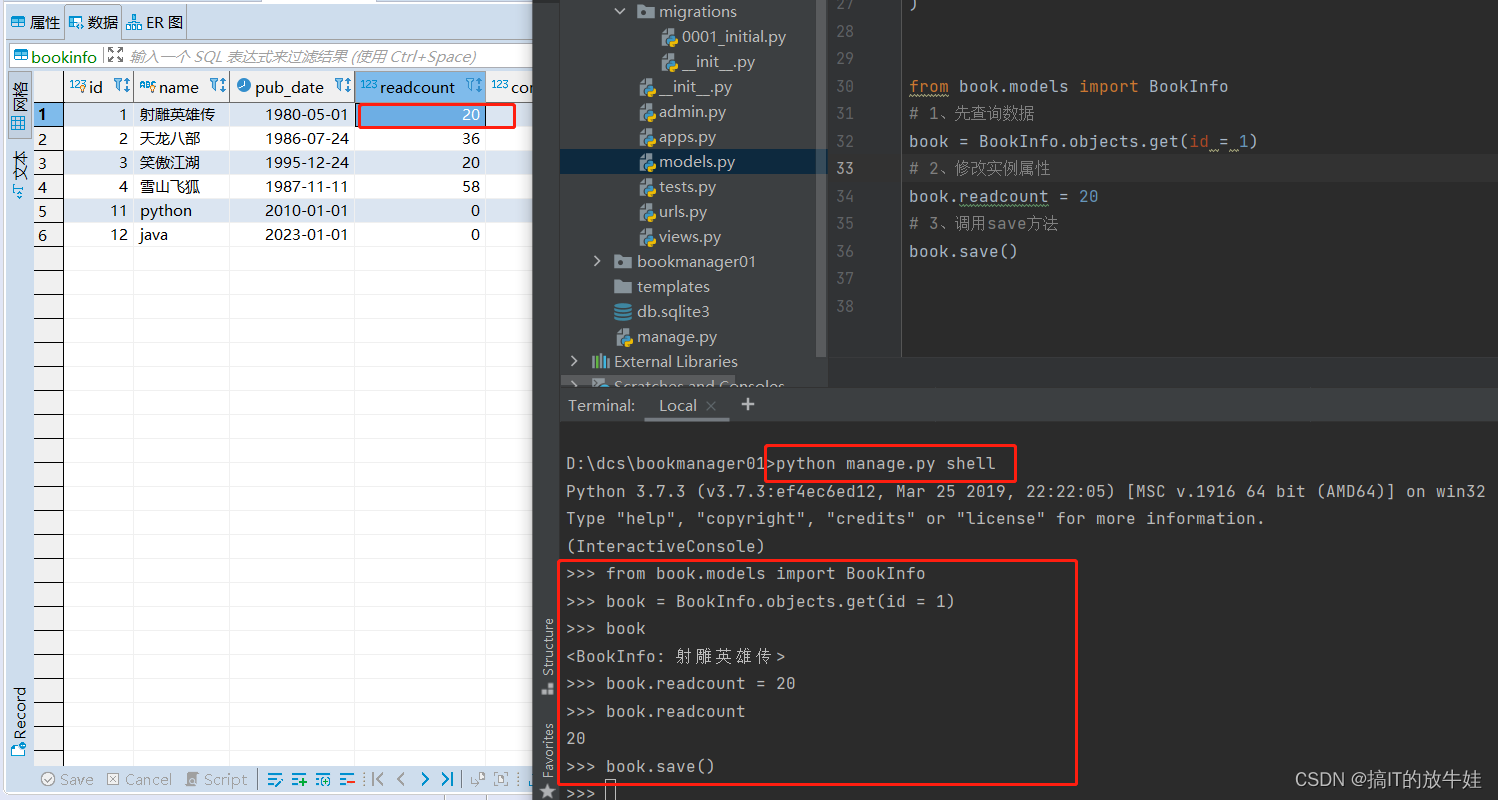
Task: Select row number 4 header
Action: [x=49, y=187]
